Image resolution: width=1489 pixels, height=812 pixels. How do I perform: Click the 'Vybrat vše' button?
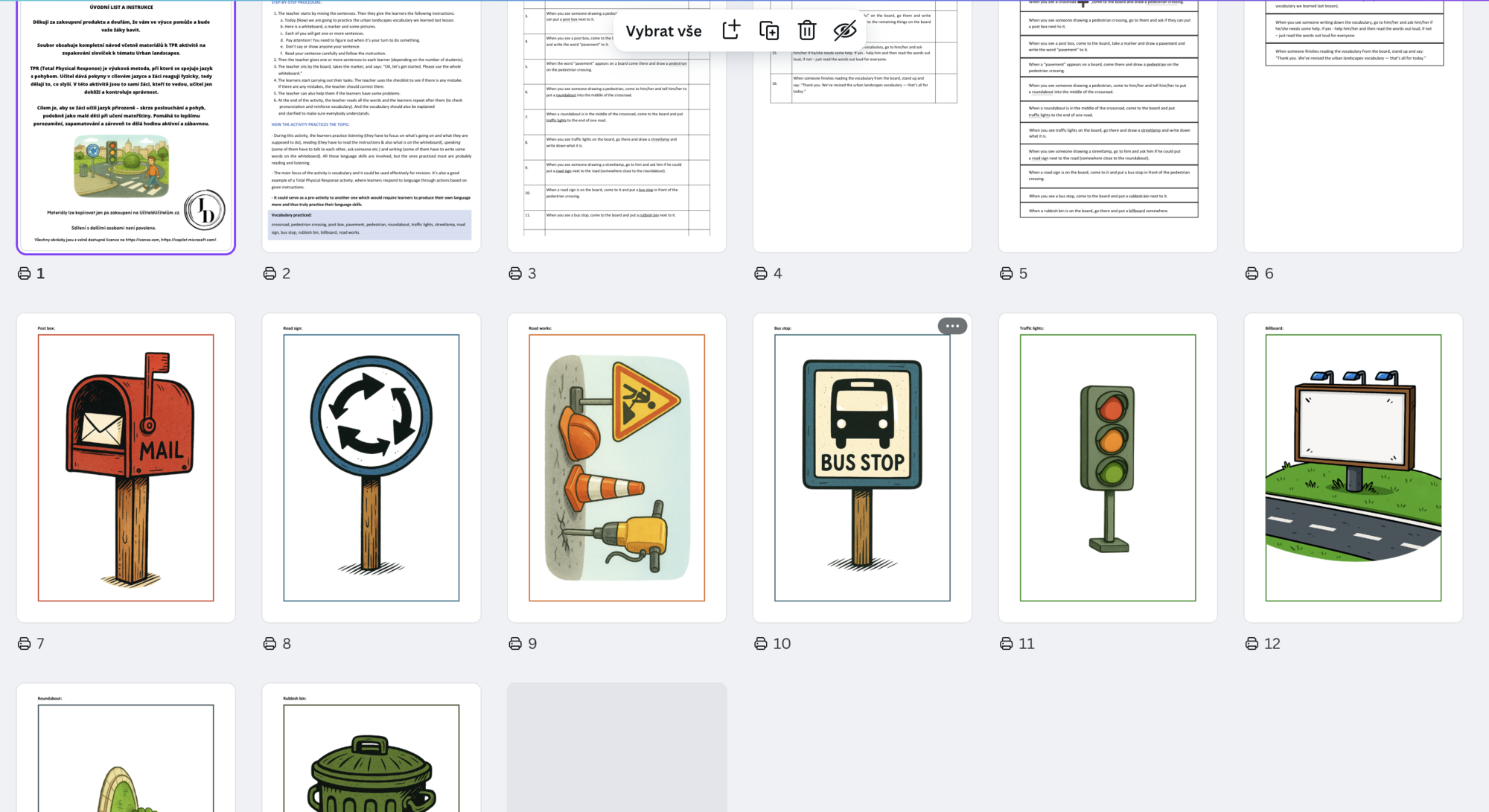663,31
